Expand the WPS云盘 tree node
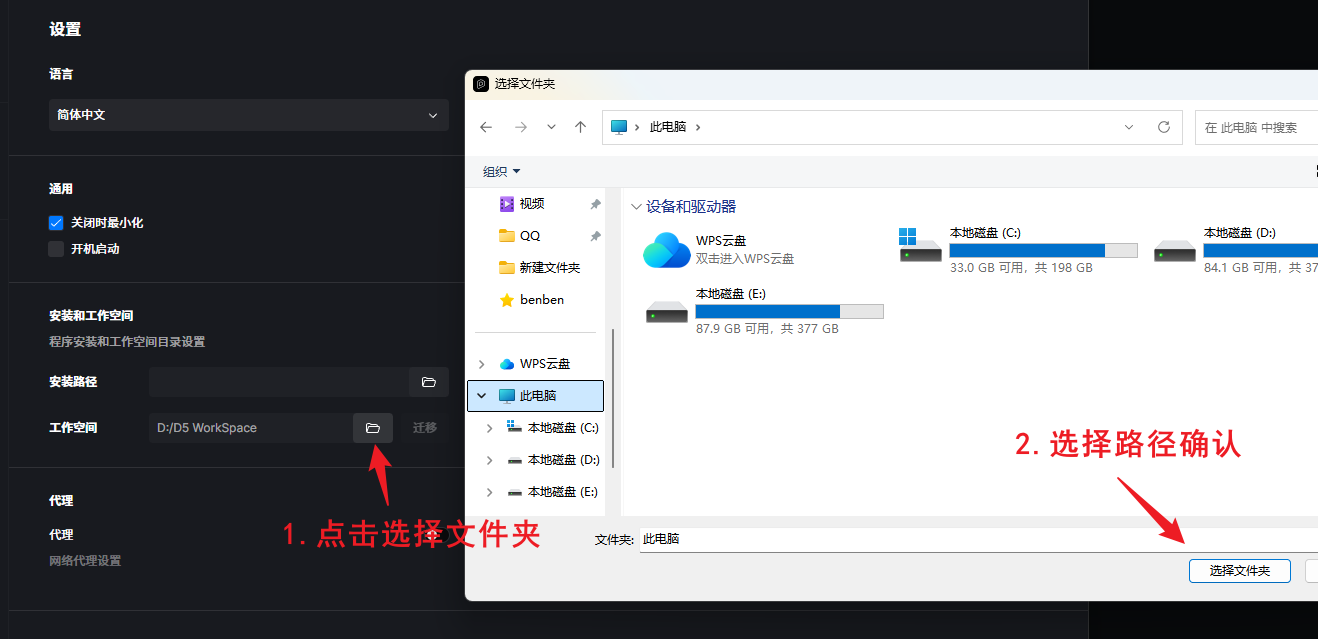 coord(482,364)
